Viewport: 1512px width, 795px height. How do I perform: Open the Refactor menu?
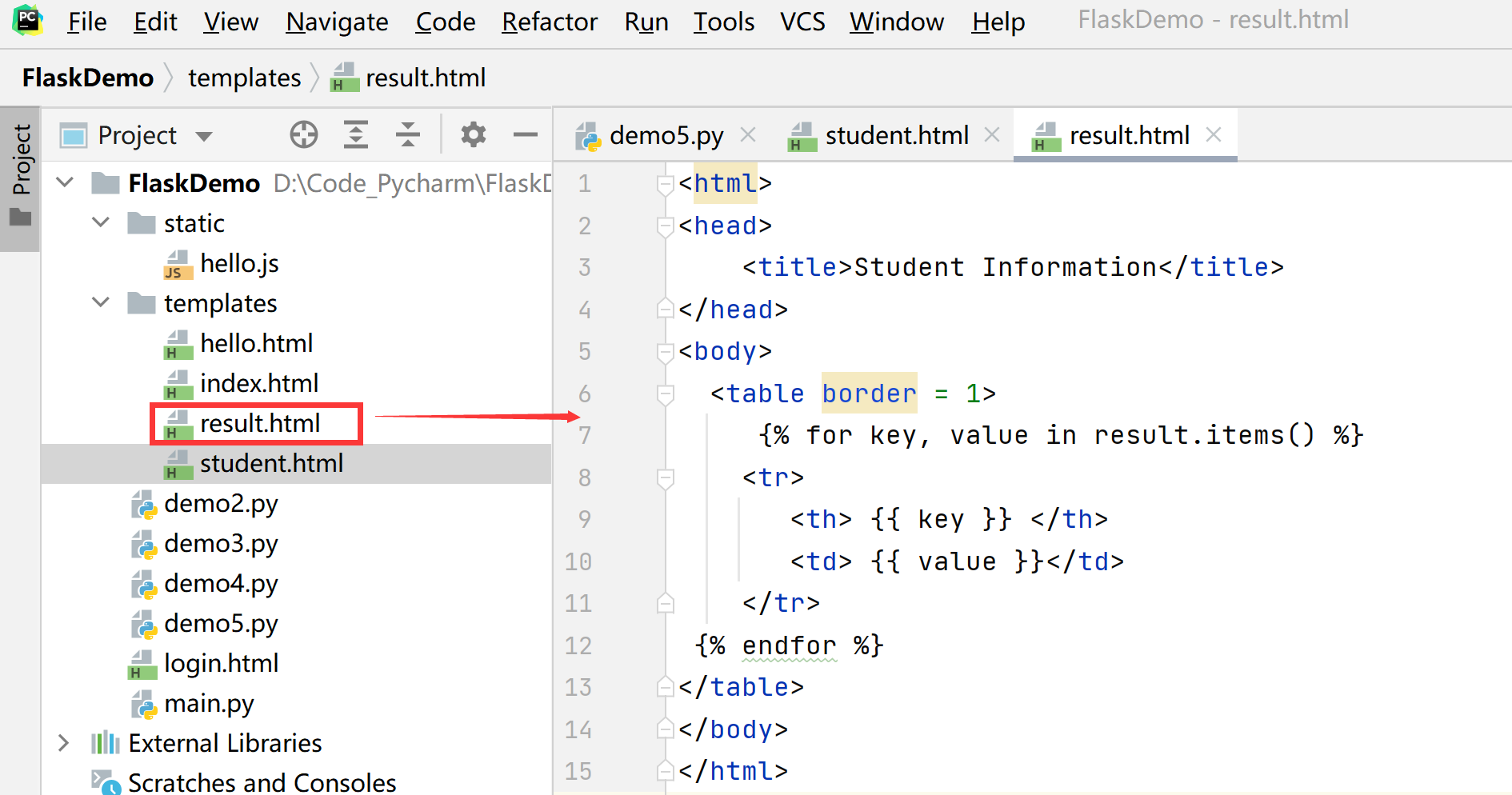coord(549,22)
